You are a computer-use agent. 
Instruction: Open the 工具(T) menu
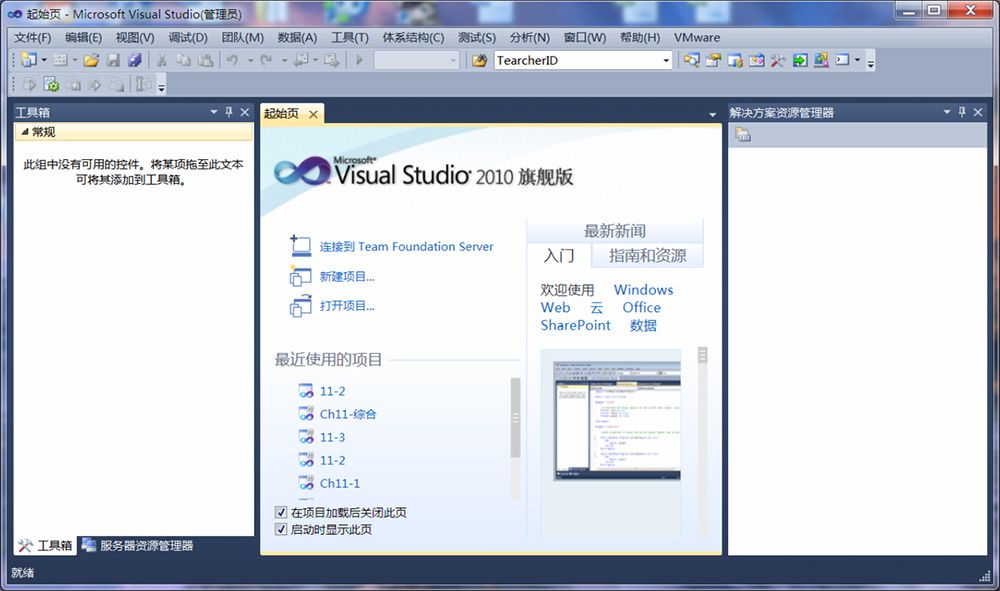[x=349, y=38]
